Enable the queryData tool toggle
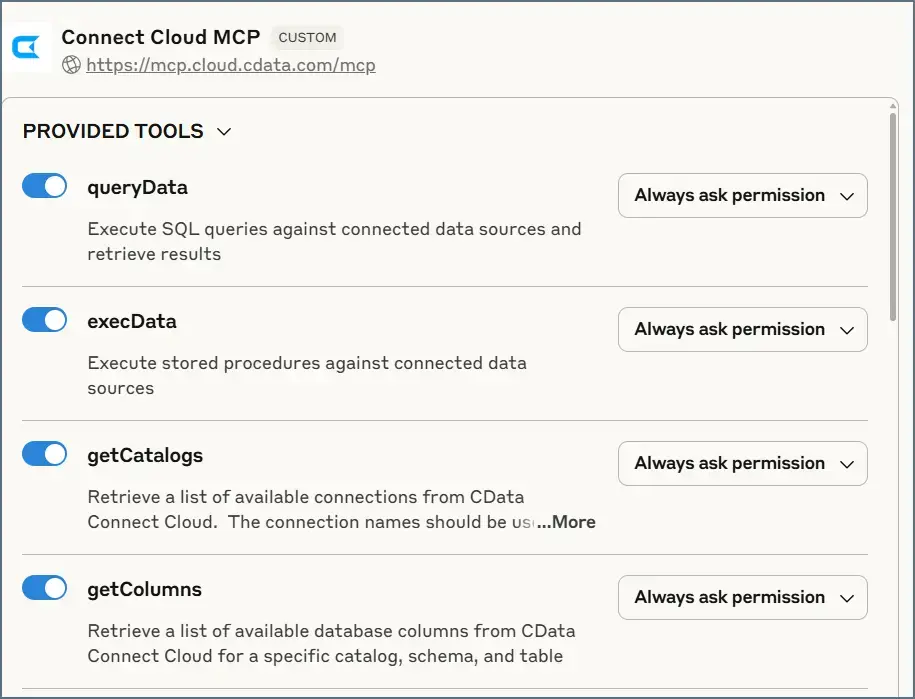 44,185
